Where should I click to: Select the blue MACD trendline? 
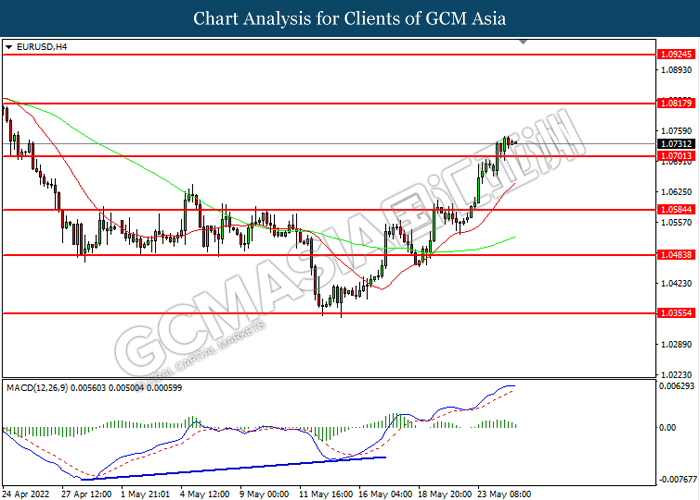click(x=234, y=468)
